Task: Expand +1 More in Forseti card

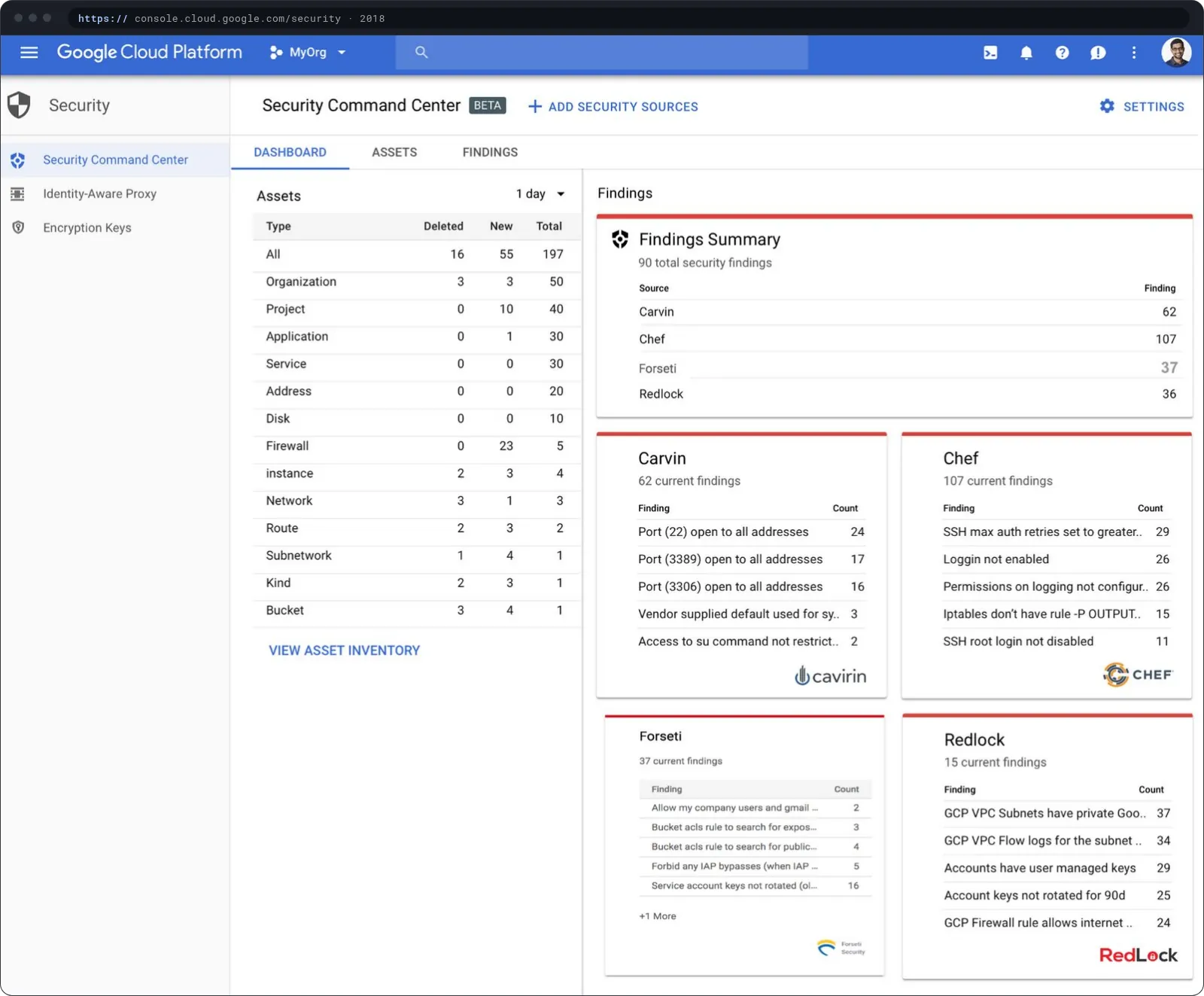Action: coord(658,916)
